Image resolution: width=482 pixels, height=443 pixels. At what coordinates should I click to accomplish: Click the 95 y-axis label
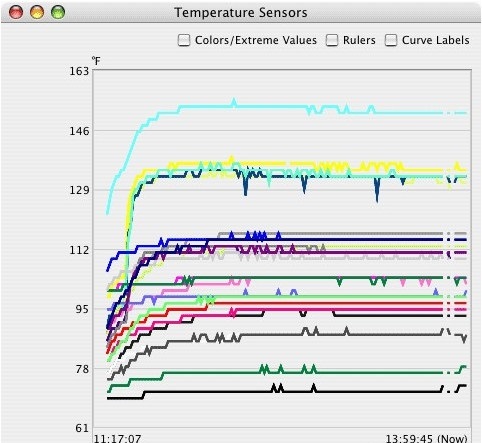(x=82, y=309)
